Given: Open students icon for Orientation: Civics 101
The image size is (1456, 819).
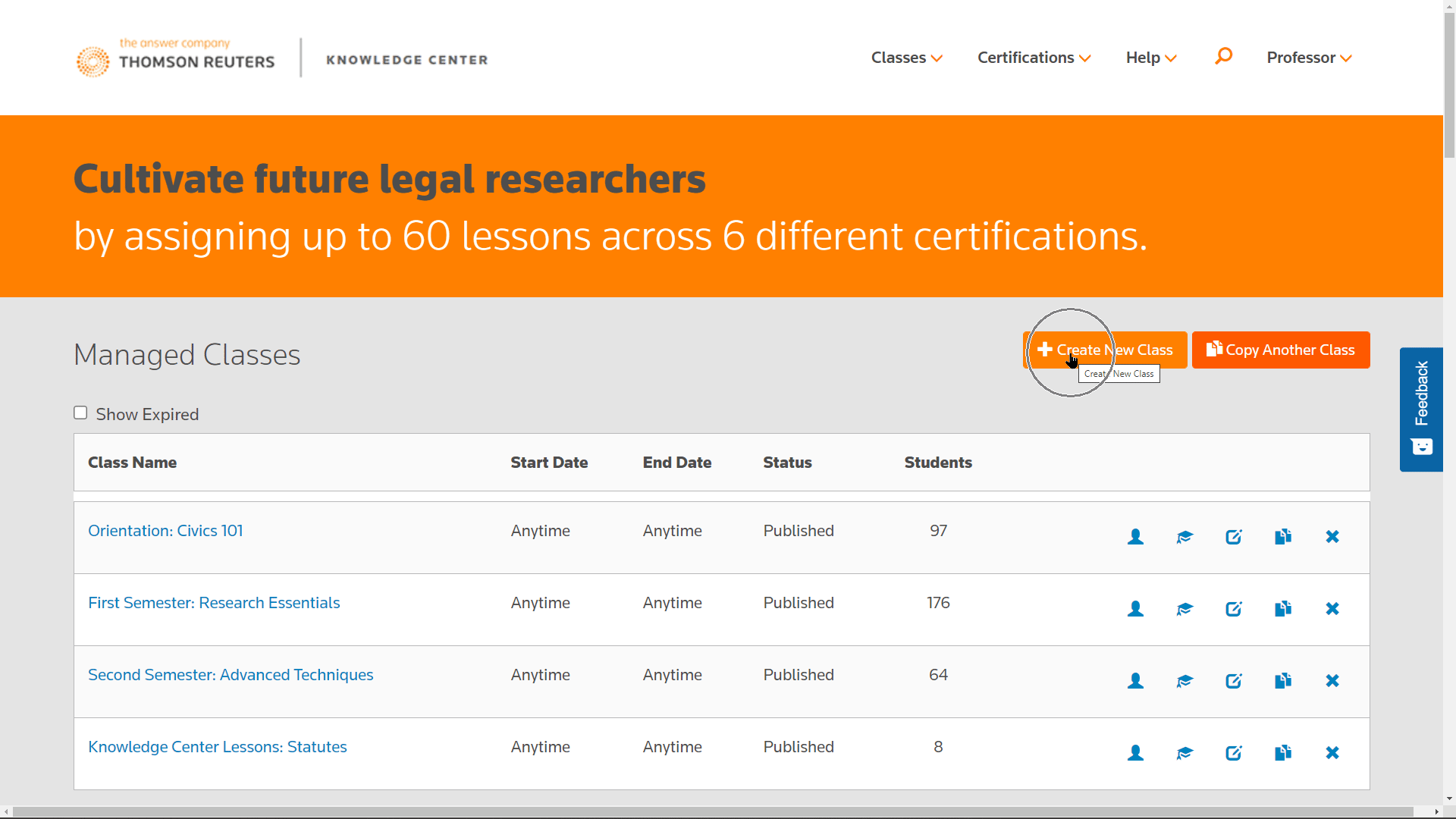Looking at the screenshot, I should [1135, 537].
